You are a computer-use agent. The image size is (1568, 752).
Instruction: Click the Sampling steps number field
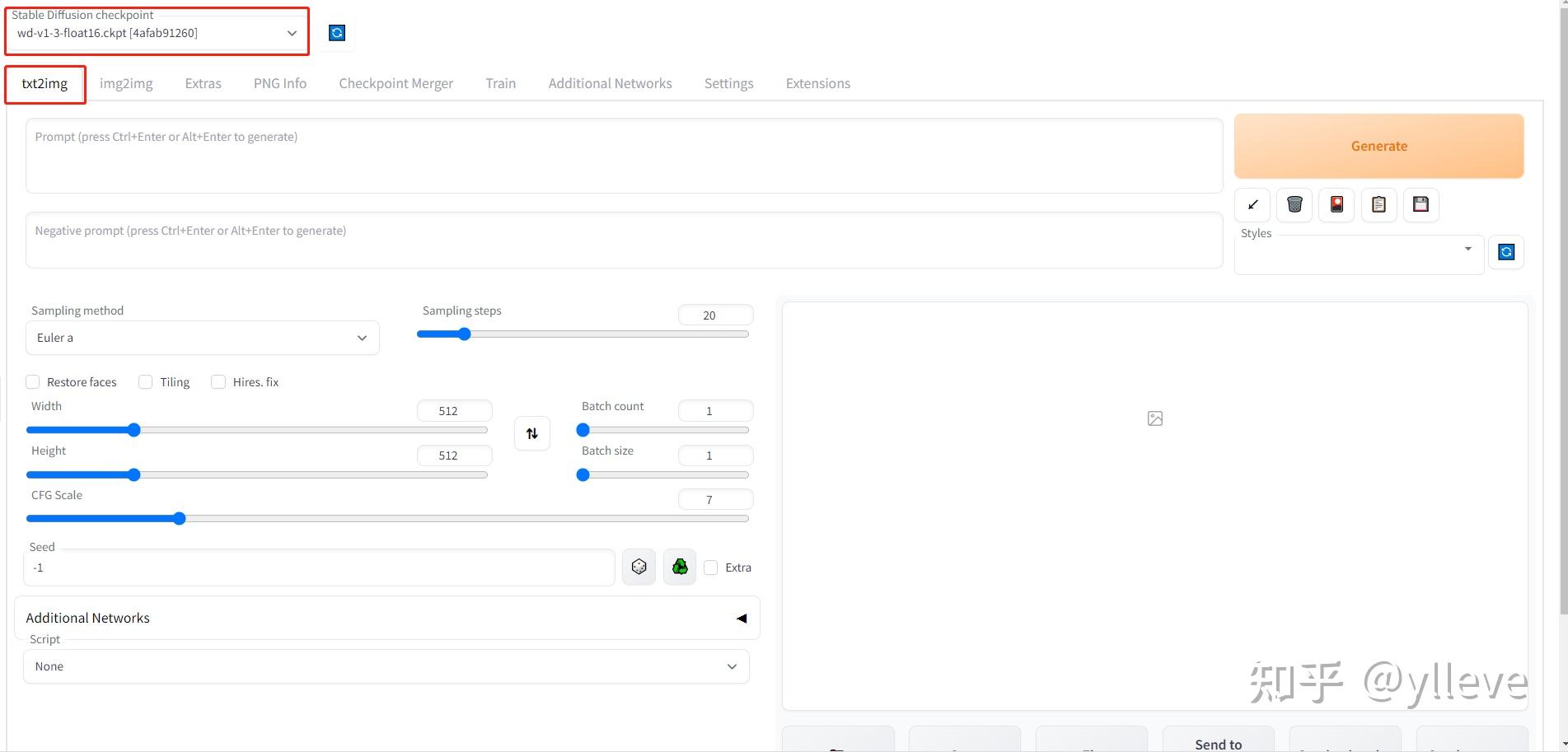[x=715, y=315]
